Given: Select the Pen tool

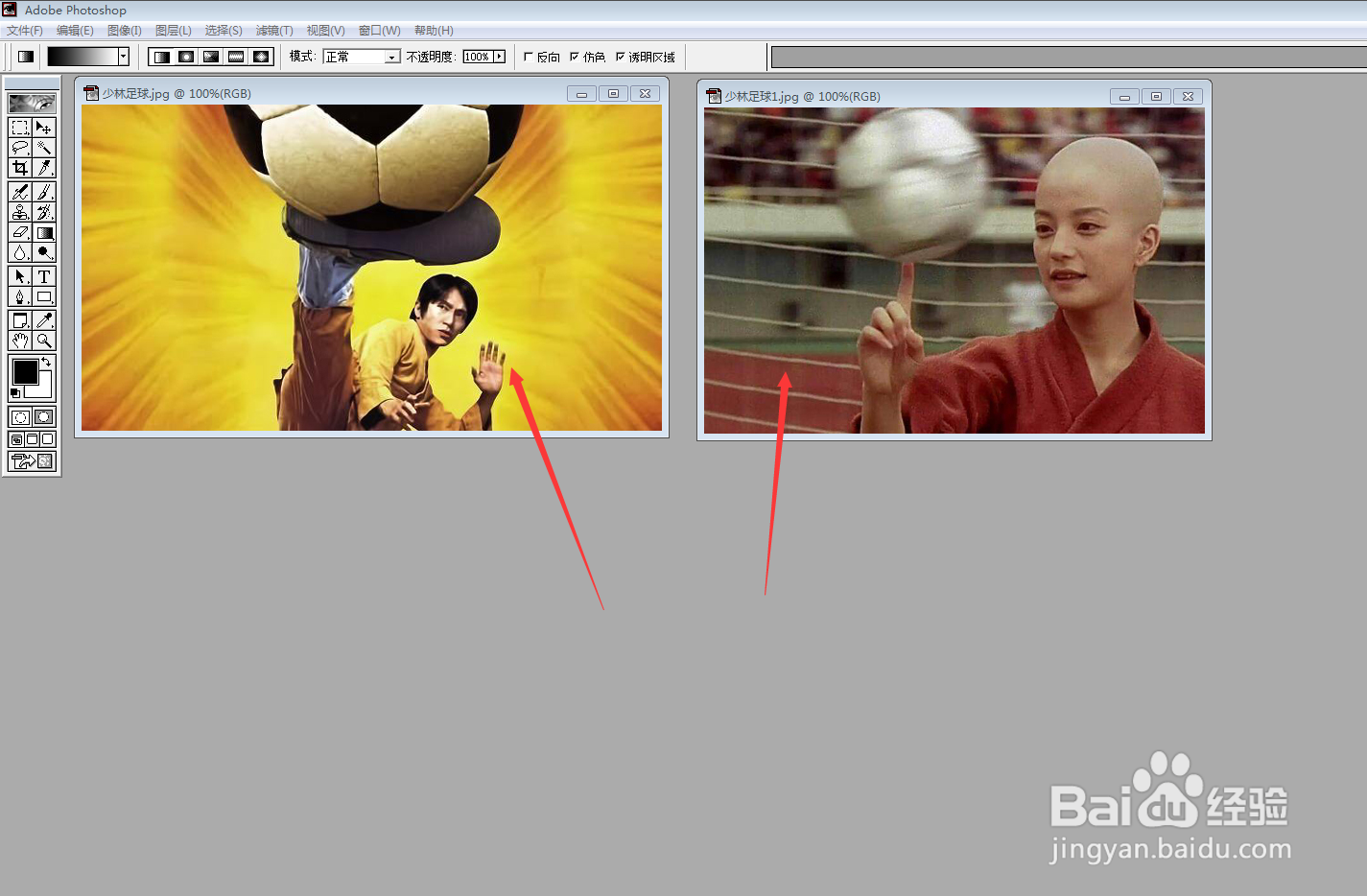Looking at the screenshot, I should click(x=20, y=296).
